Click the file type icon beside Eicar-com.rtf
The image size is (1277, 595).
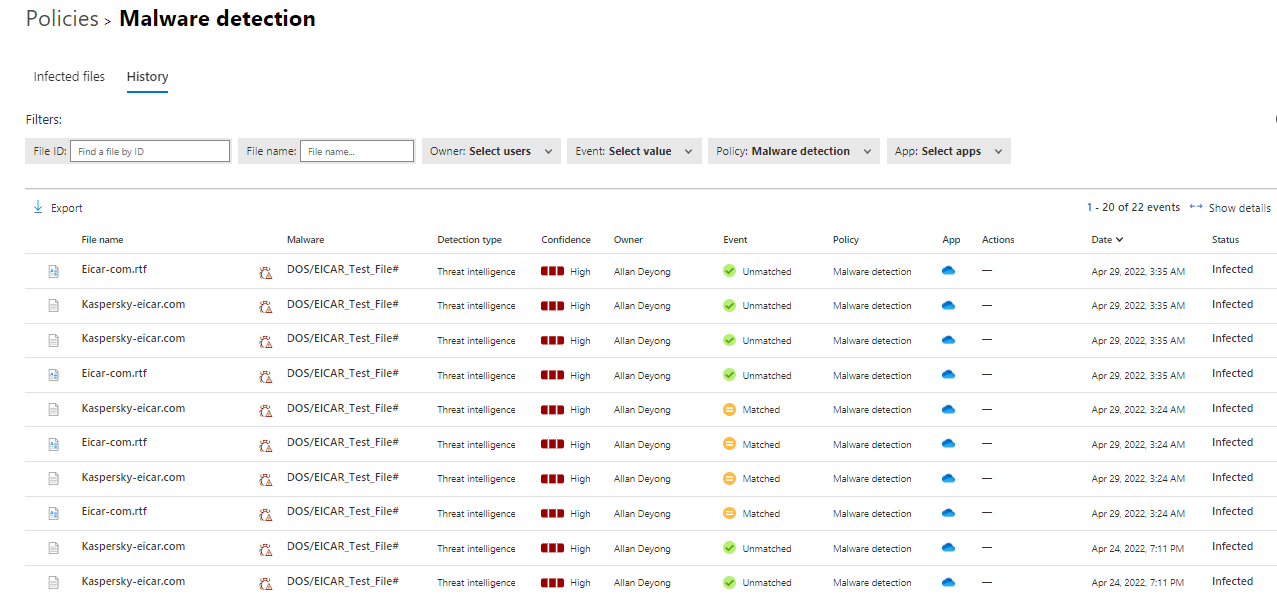click(52, 271)
